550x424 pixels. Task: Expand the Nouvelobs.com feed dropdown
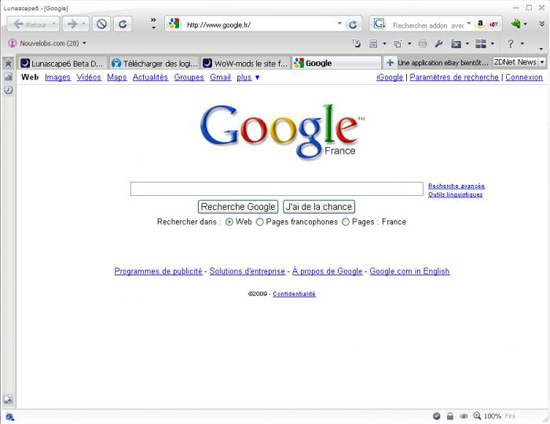tap(84, 43)
